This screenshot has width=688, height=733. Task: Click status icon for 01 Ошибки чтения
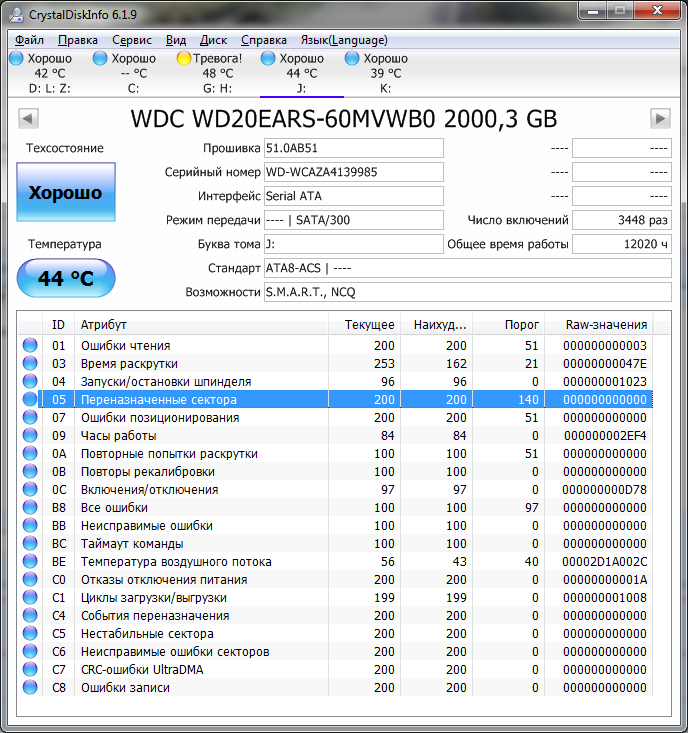point(30,345)
